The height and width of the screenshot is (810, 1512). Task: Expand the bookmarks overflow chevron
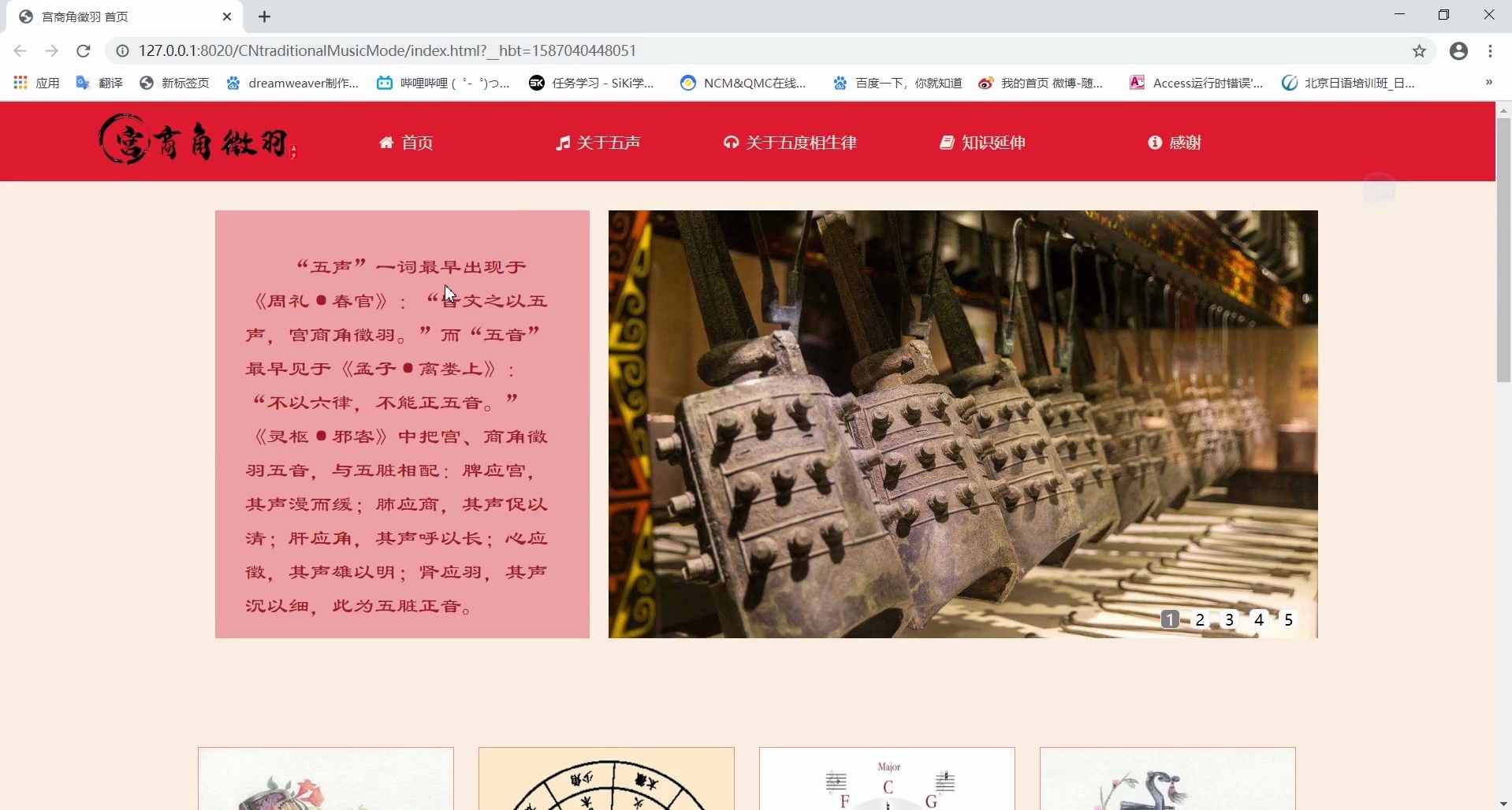pos(1488,82)
